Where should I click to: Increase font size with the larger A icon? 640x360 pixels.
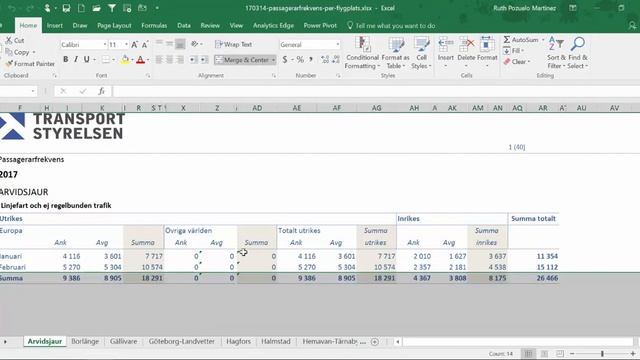pos(134,44)
